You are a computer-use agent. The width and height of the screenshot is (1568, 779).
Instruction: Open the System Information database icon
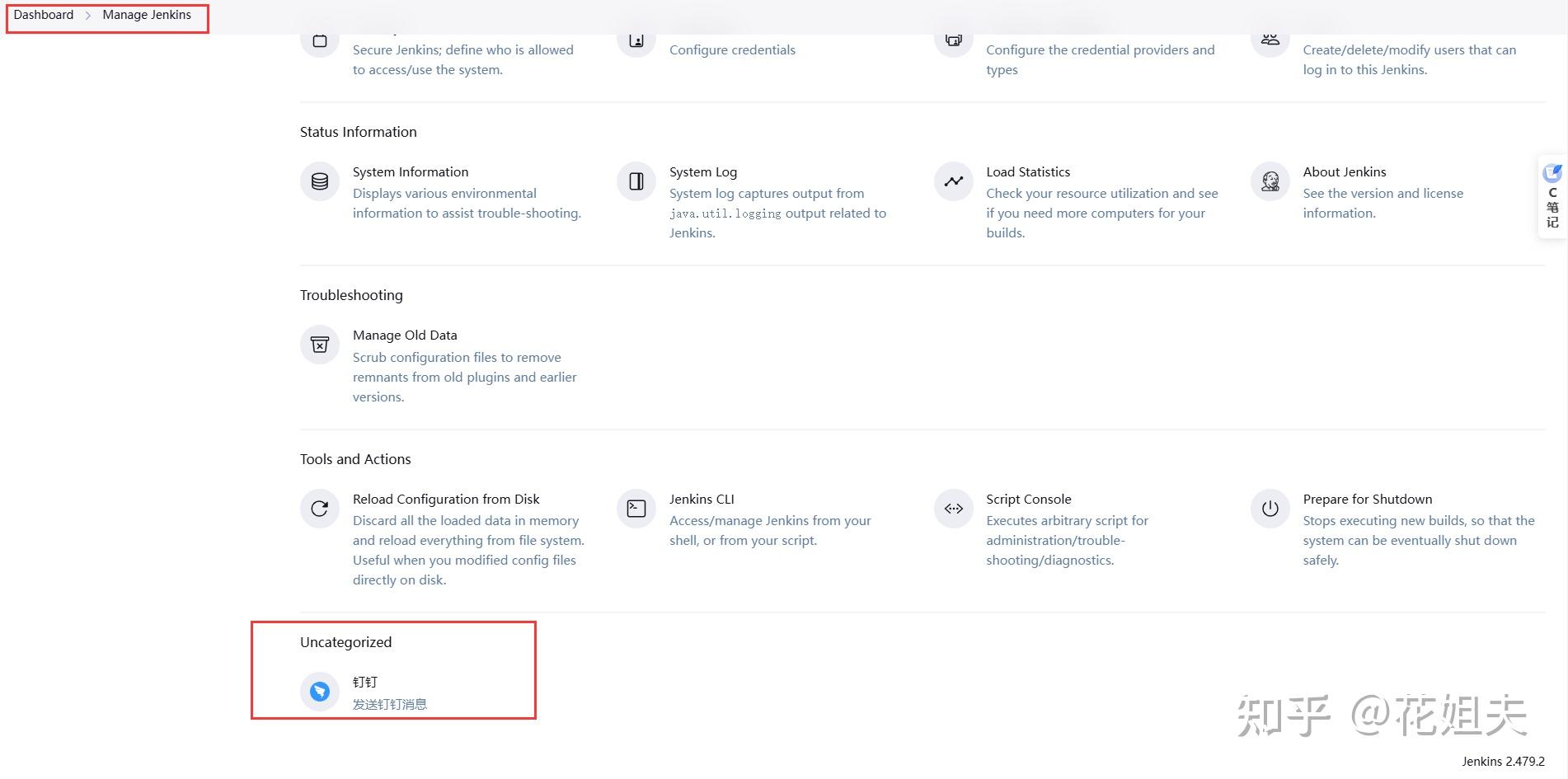(x=320, y=181)
